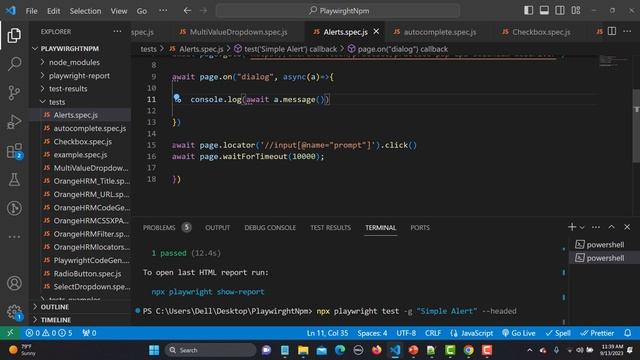Open the Search view in activity bar
The height and width of the screenshot is (360, 640).
(14, 64)
